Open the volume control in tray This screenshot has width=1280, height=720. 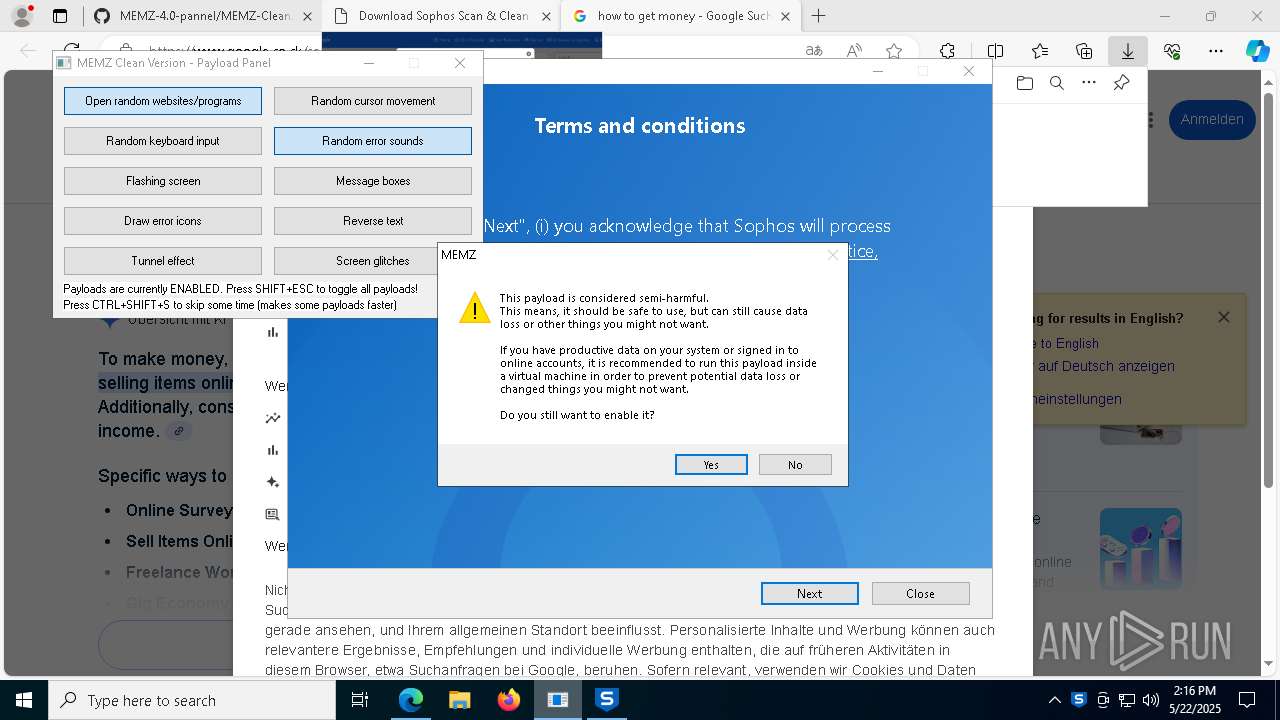(x=1151, y=700)
